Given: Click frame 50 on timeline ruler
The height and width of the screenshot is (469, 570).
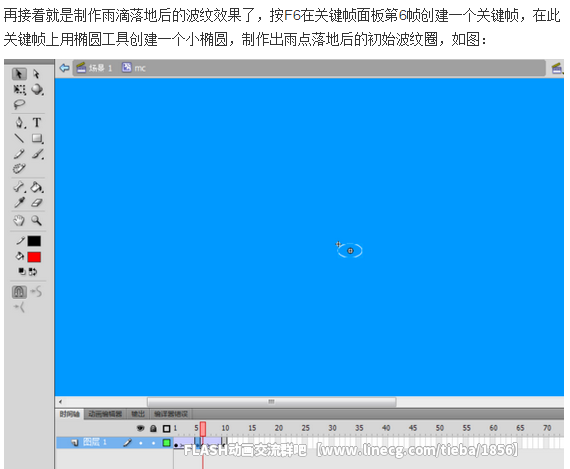Looking at the screenshot, I should 439,428.
